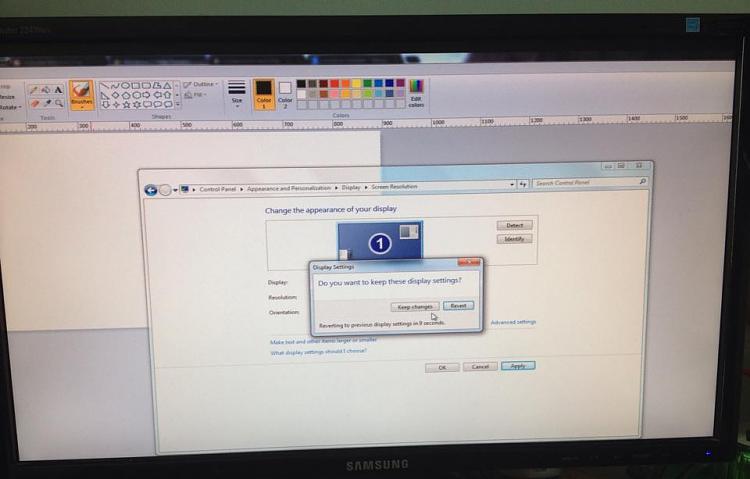Go to Display breadcrumb
The height and width of the screenshot is (479, 750).
click(351, 187)
